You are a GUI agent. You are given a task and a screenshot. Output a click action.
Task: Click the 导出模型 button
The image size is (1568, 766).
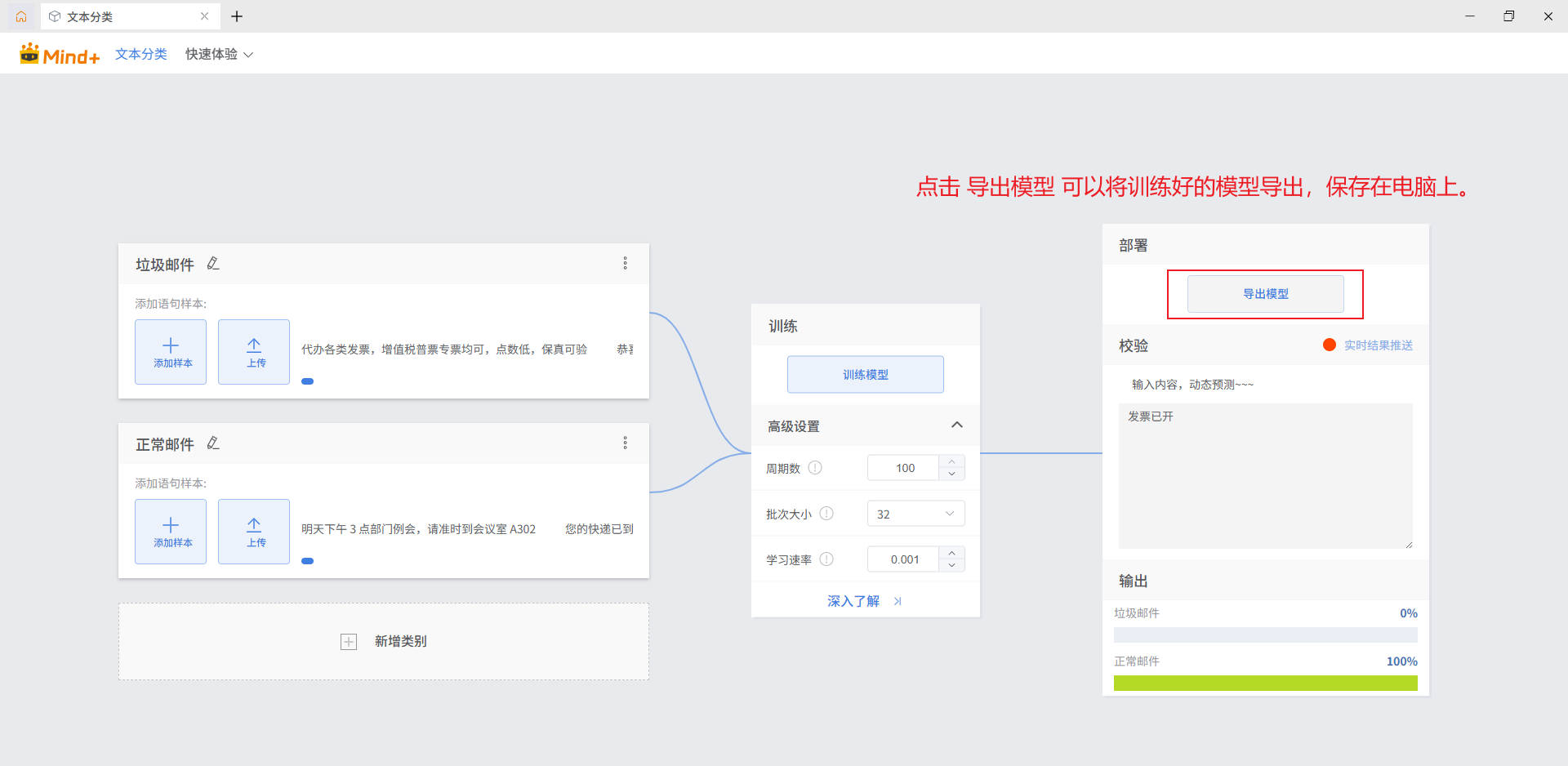point(1266,294)
